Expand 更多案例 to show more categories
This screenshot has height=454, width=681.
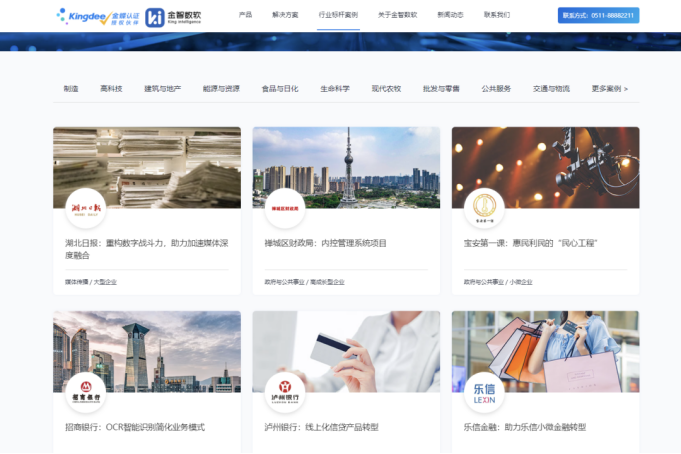pos(609,89)
